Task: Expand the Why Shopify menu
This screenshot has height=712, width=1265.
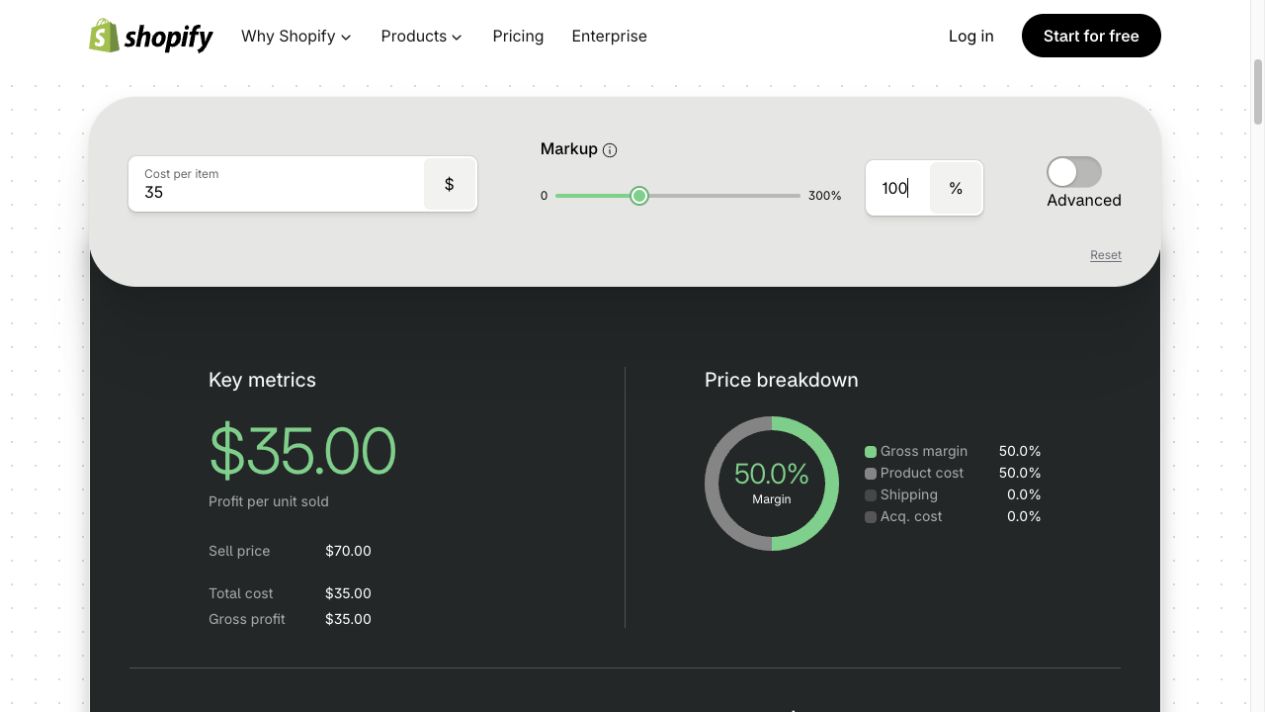Action: tap(296, 36)
